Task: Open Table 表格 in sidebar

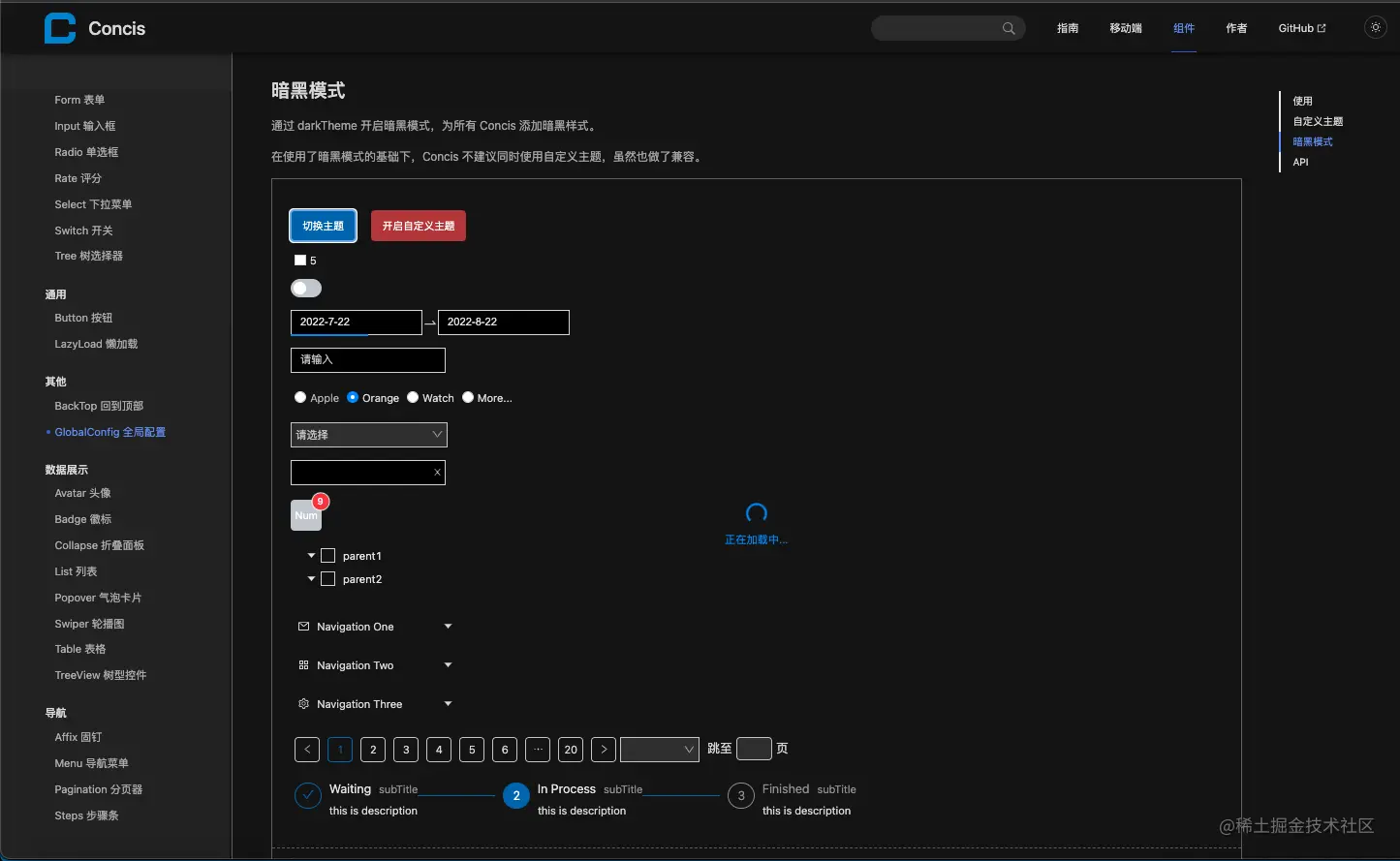Action: (x=80, y=649)
